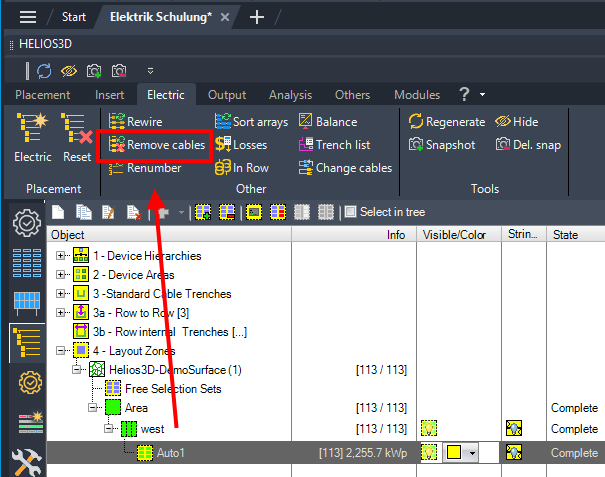Click the Electric placement icon
The image size is (605, 477).
(x=32, y=136)
